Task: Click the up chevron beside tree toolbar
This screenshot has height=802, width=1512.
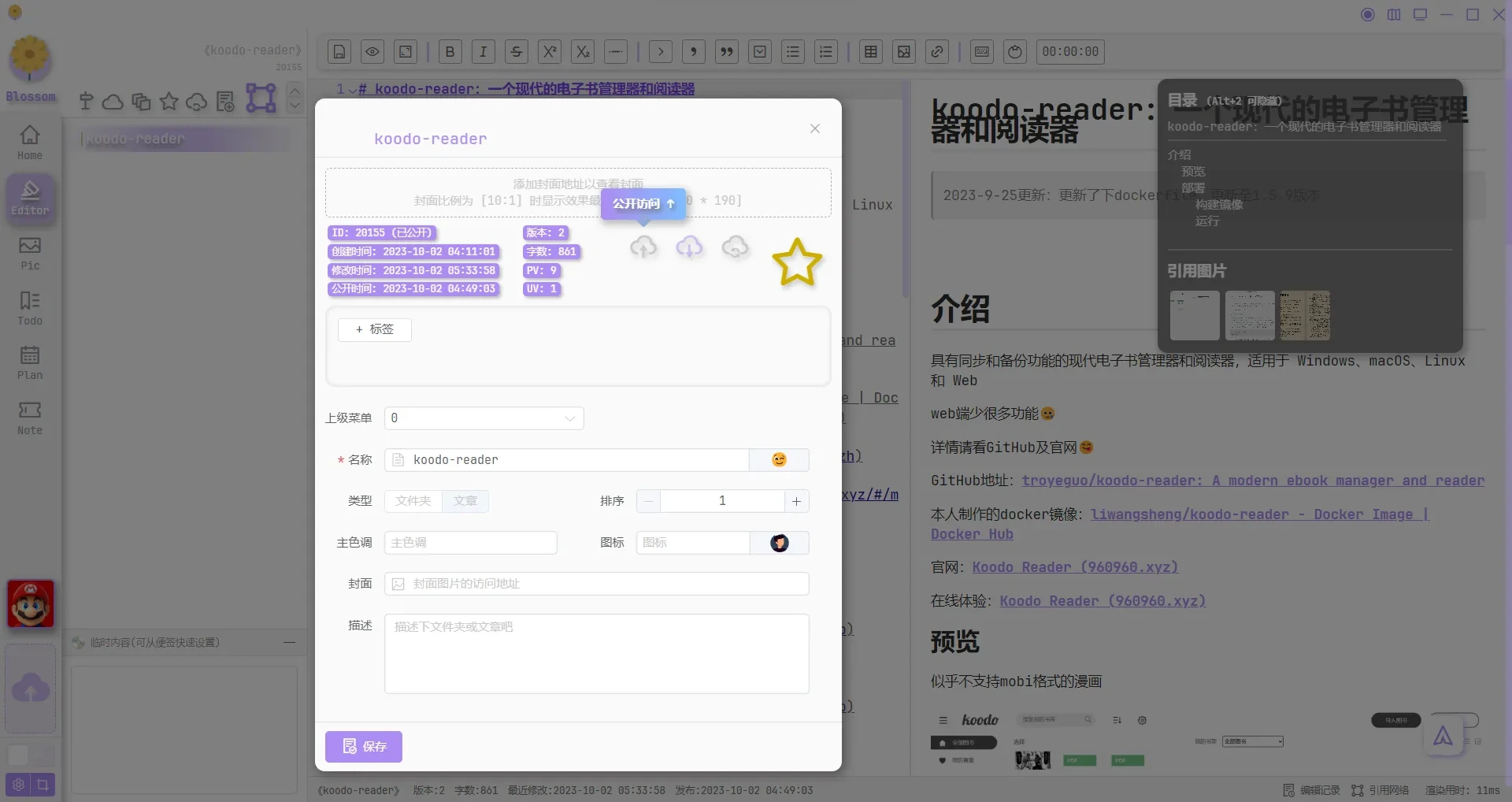Action: [x=295, y=91]
